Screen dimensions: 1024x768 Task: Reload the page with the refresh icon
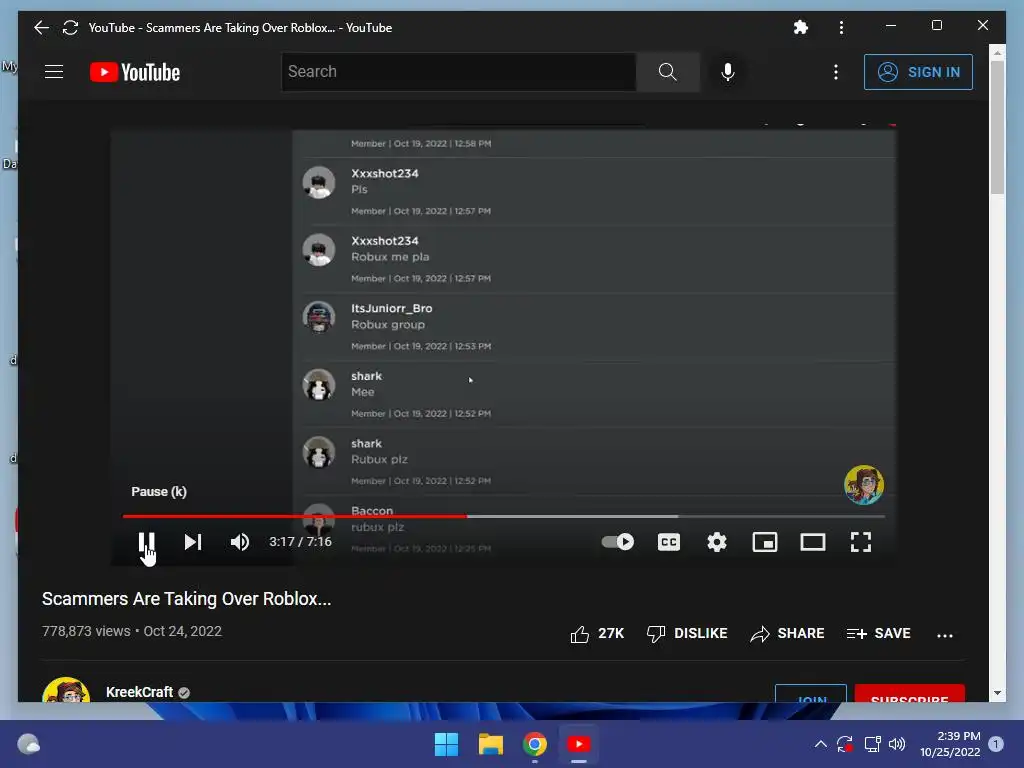70,27
